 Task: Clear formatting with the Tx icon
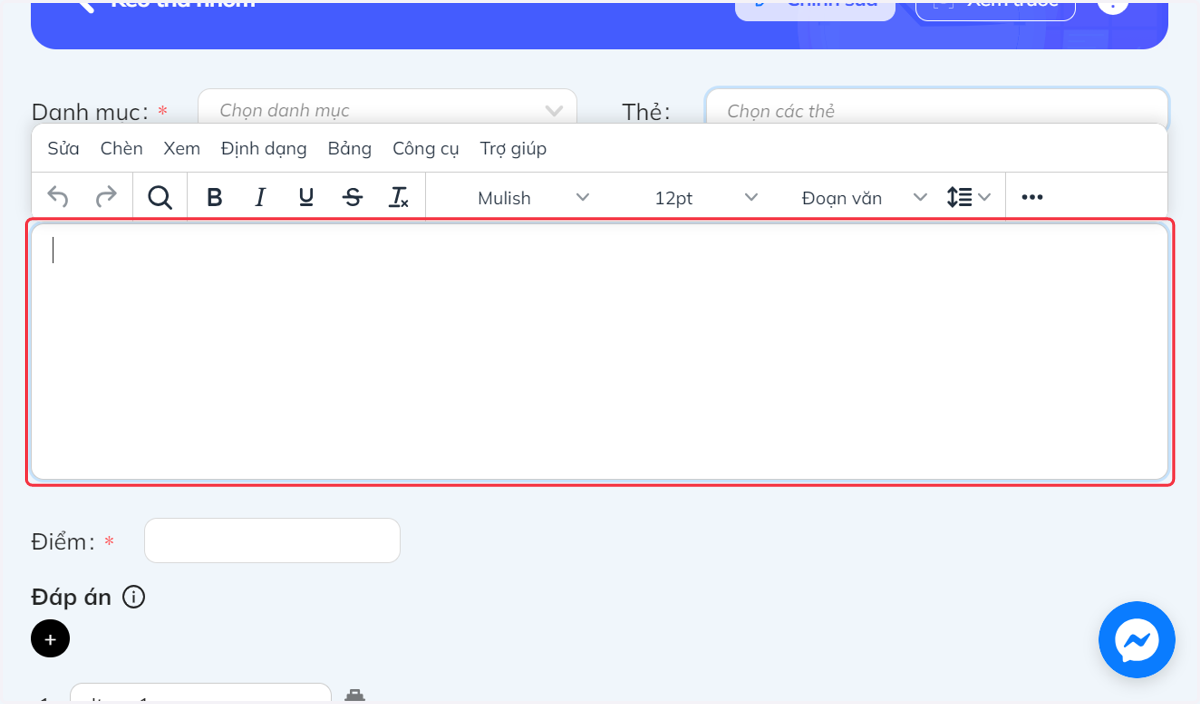(398, 197)
